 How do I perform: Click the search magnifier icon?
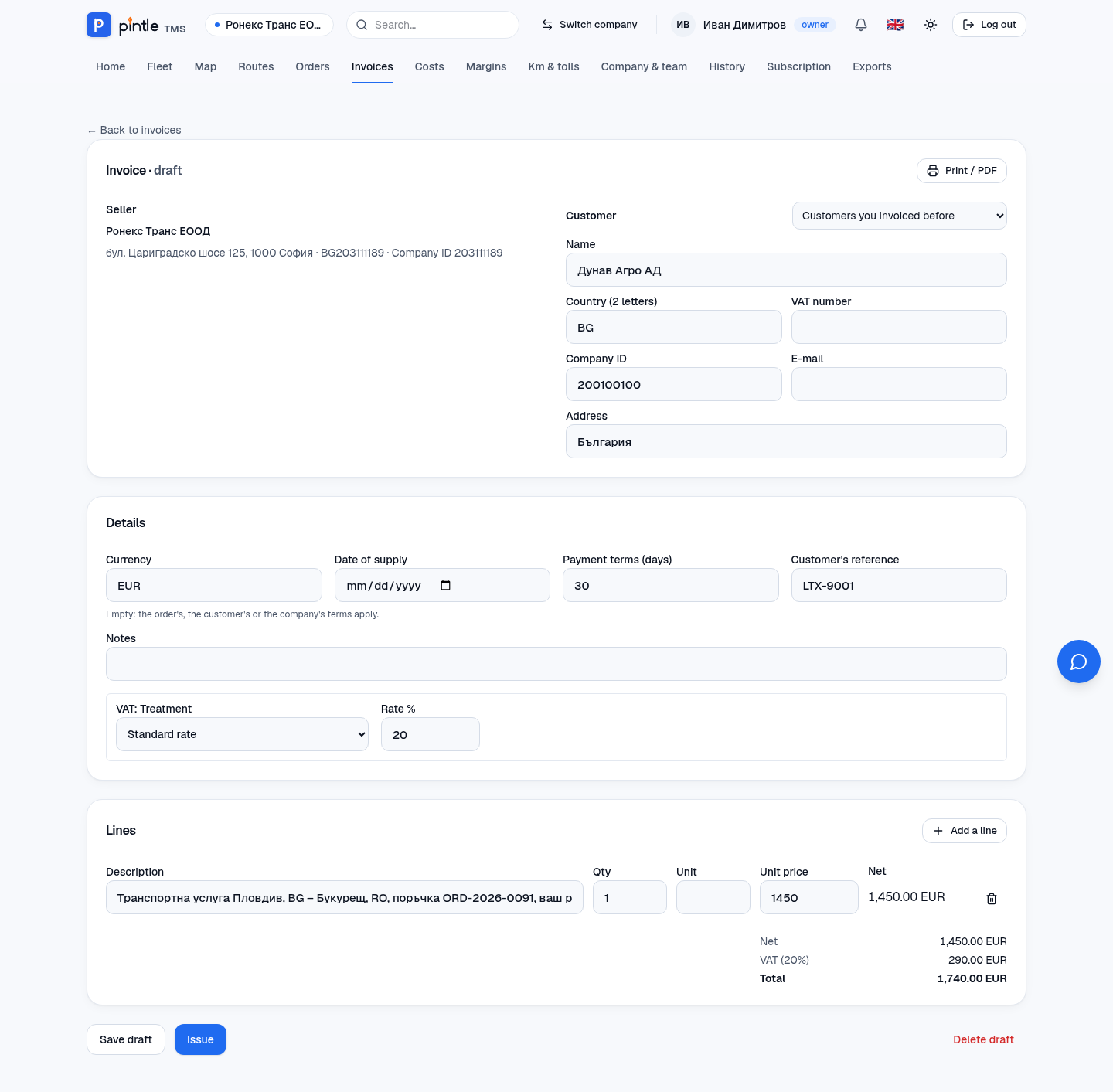(362, 25)
